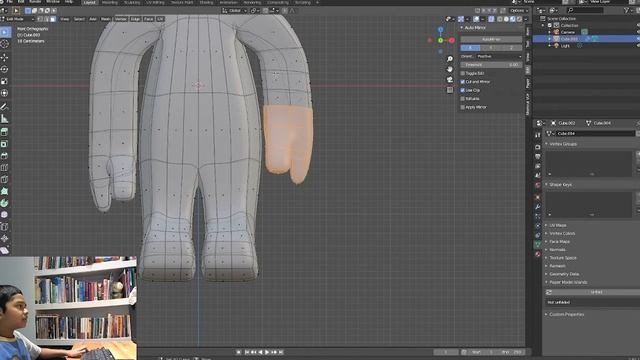Collapse the Vertex Groups panel
This screenshot has width=640, height=360.
(x=546, y=144)
